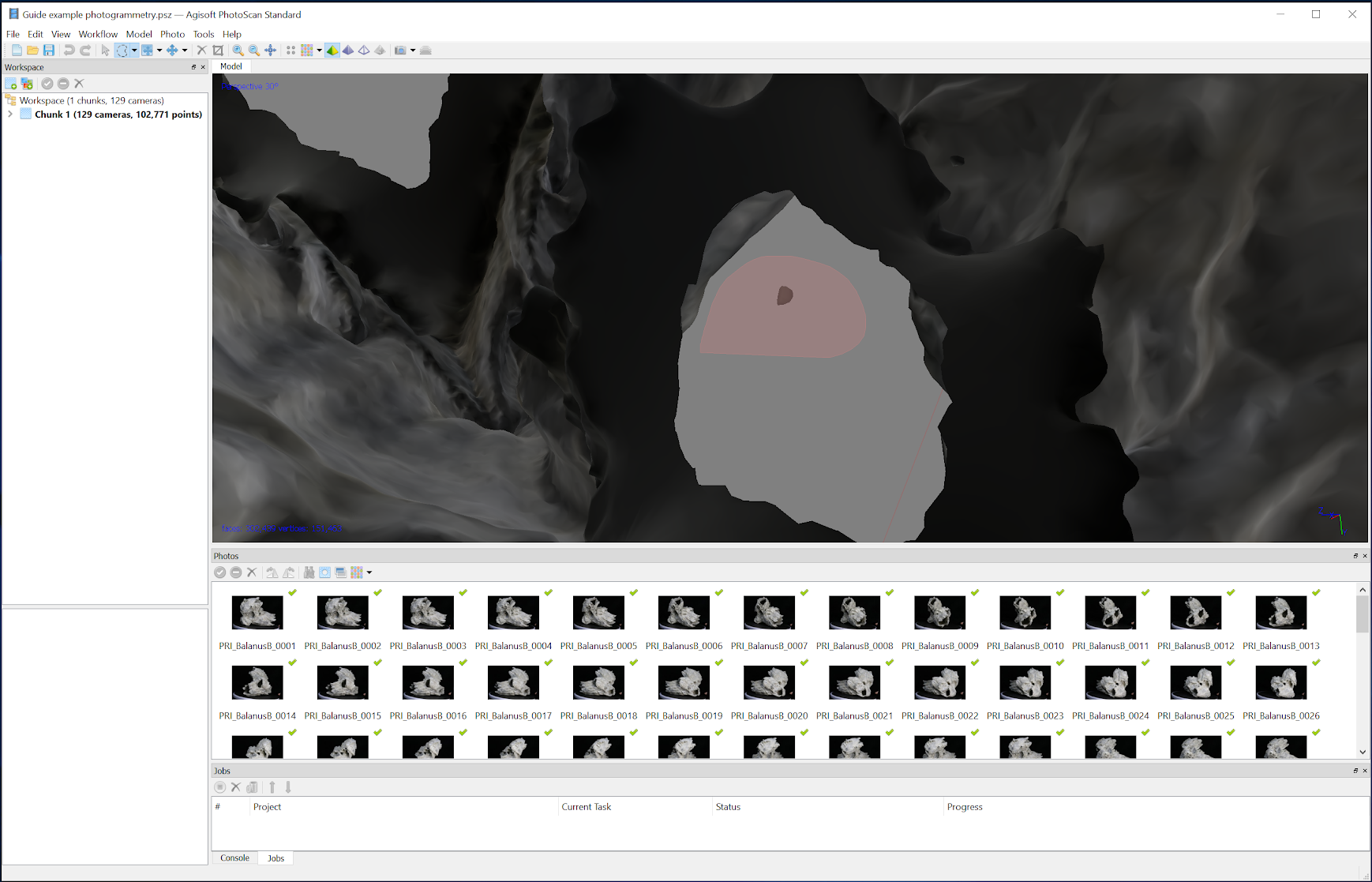Open the Workflow menu
1372x882 pixels.
(x=98, y=34)
